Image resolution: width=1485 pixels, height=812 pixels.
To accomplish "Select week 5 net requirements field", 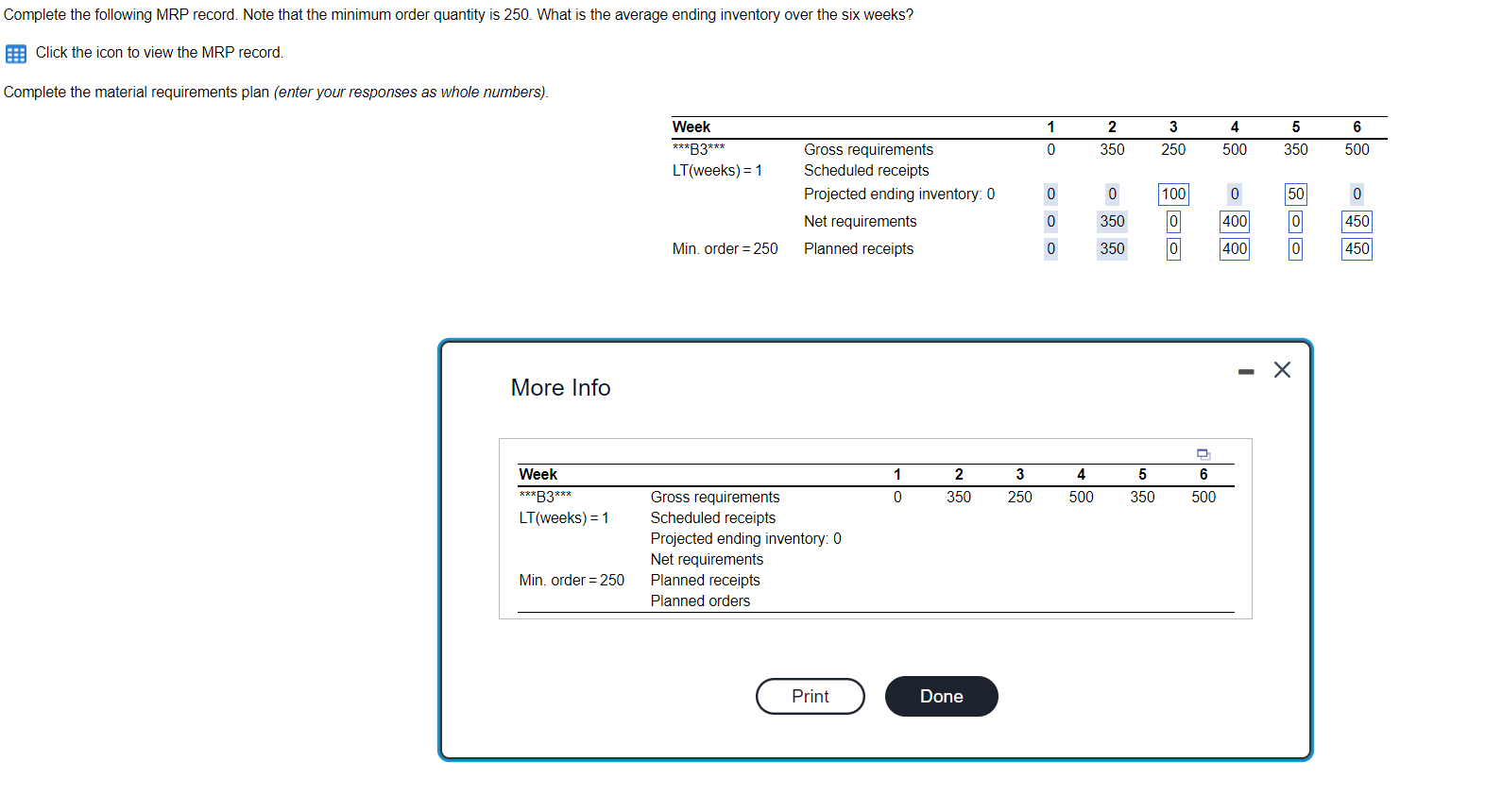I will [x=1296, y=222].
